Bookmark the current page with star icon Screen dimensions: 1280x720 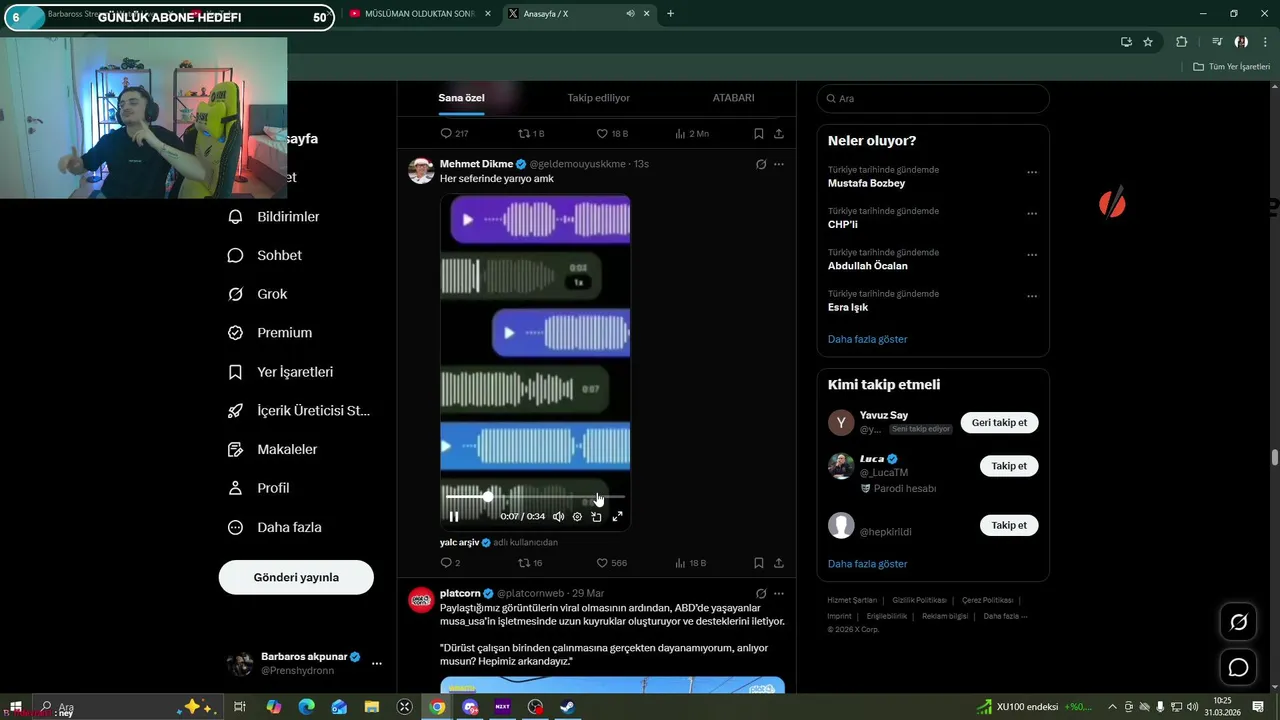(1148, 42)
